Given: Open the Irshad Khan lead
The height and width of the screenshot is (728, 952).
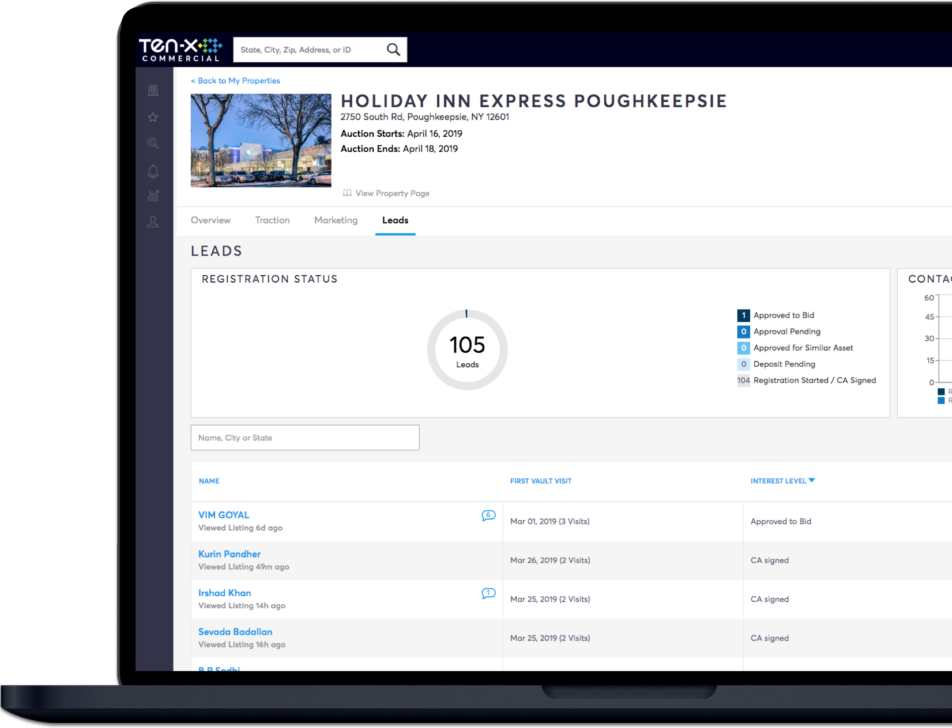Looking at the screenshot, I should coord(225,593).
